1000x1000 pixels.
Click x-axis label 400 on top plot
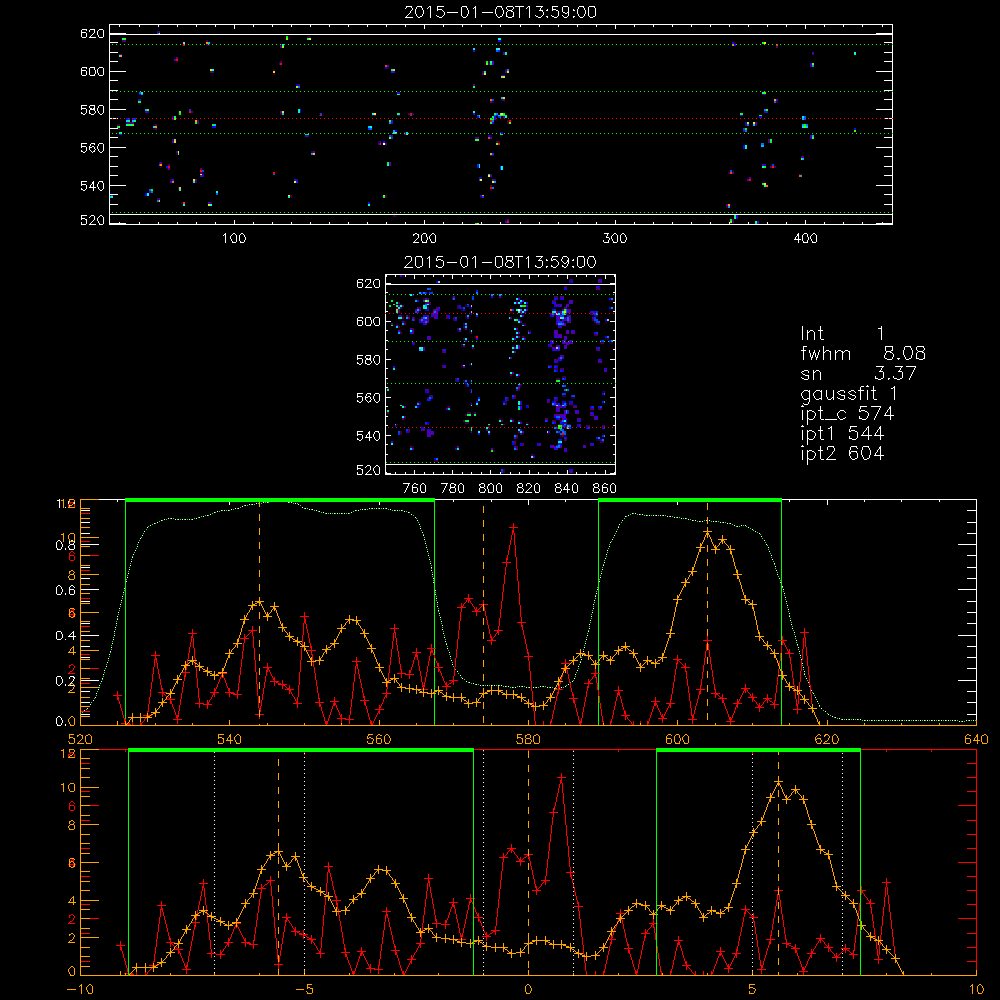(x=805, y=239)
